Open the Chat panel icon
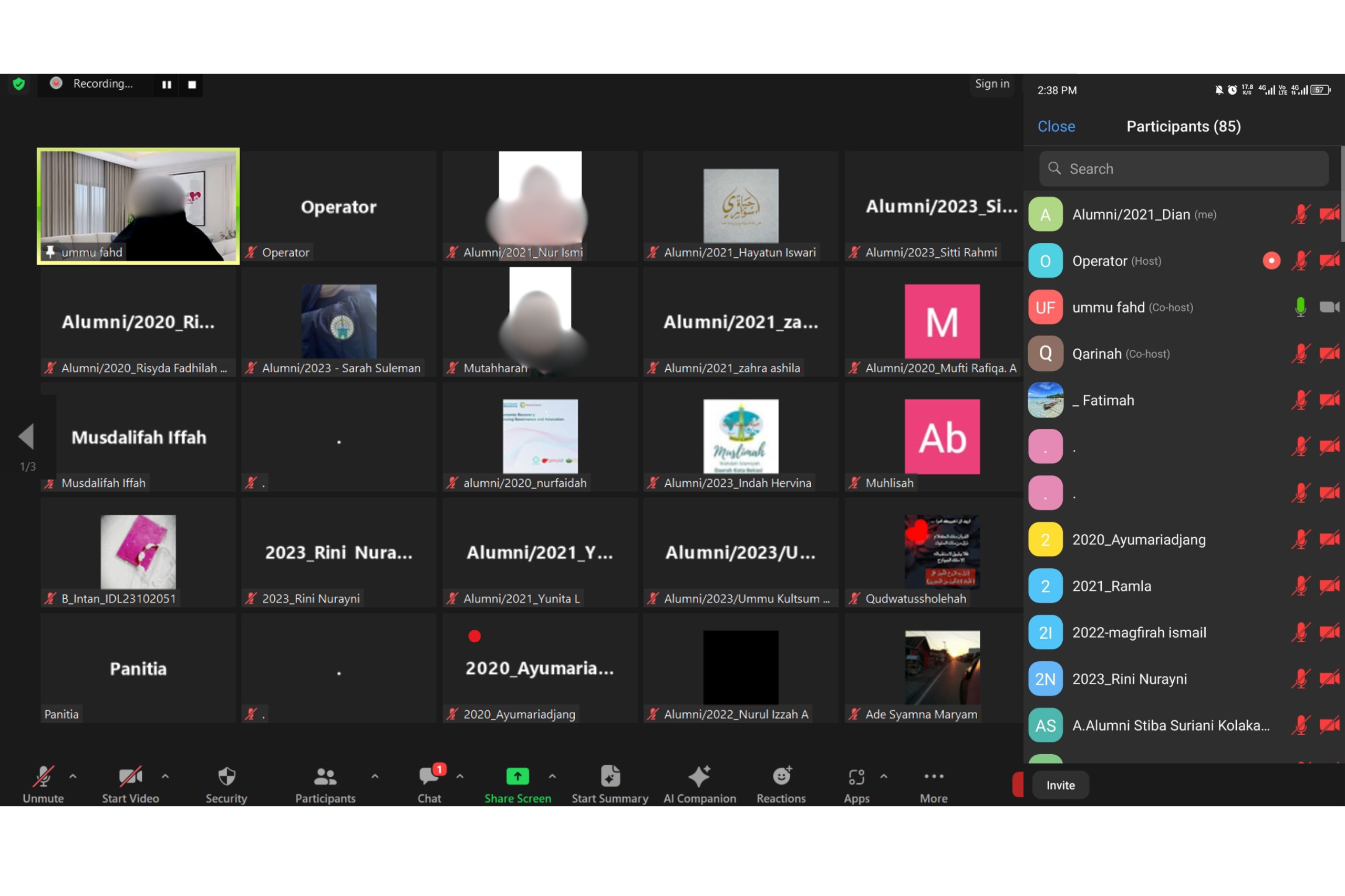This screenshot has width=1345, height=896. point(429,777)
